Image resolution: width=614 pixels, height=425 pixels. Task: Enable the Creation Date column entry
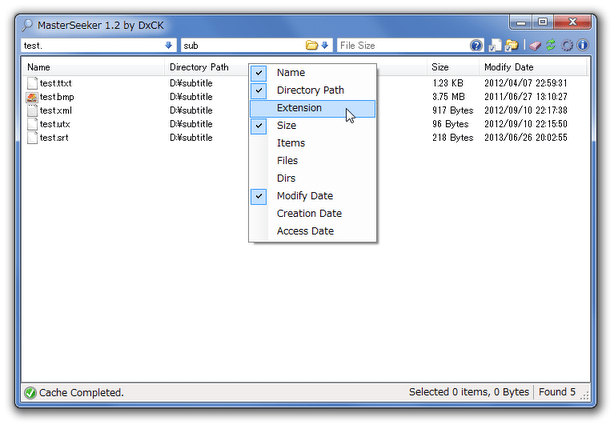(x=312, y=214)
